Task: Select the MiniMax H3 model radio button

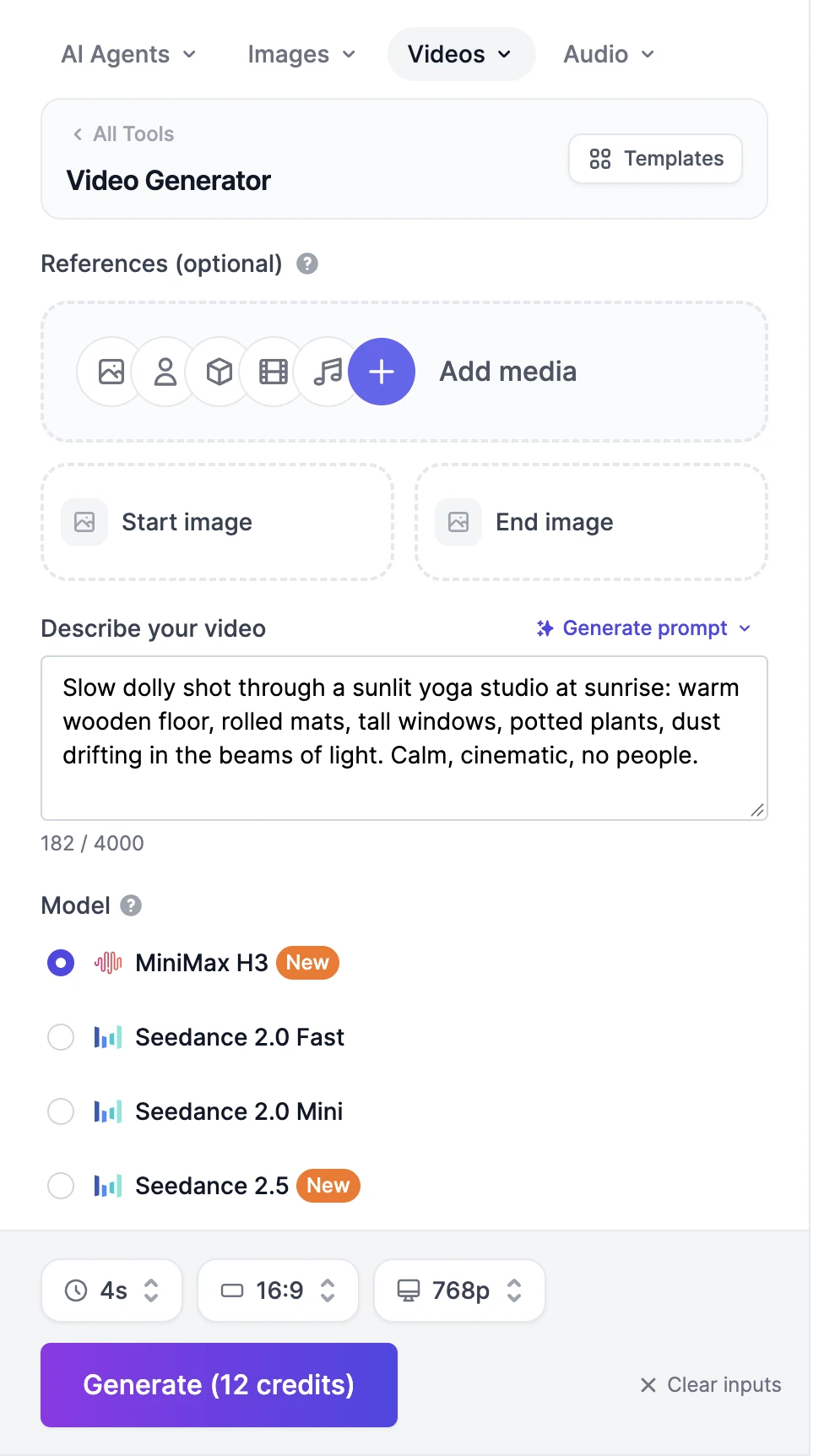Action: click(61, 963)
